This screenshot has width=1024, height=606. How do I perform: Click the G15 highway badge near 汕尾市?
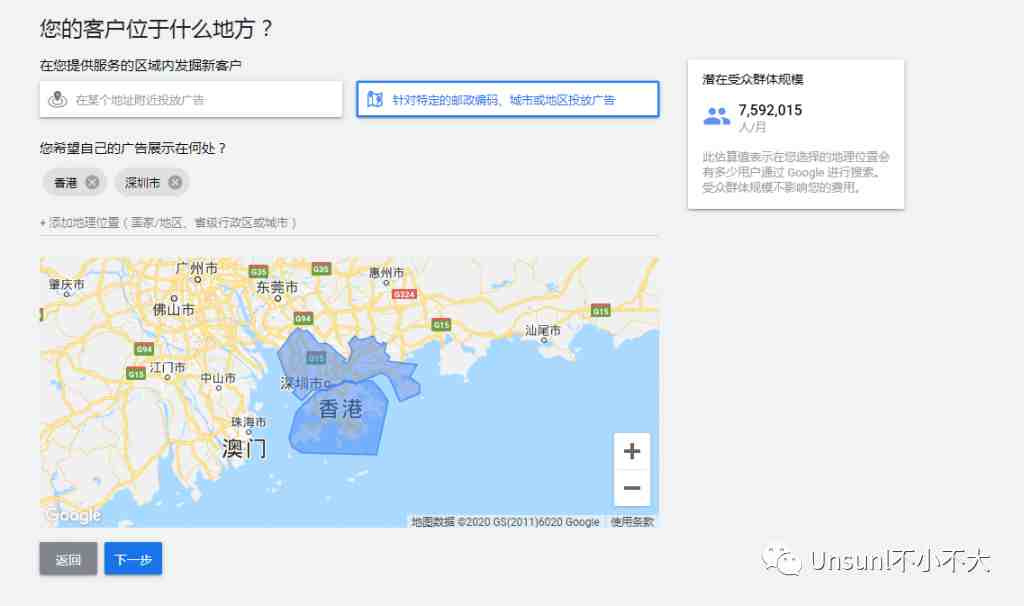coord(600,310)
